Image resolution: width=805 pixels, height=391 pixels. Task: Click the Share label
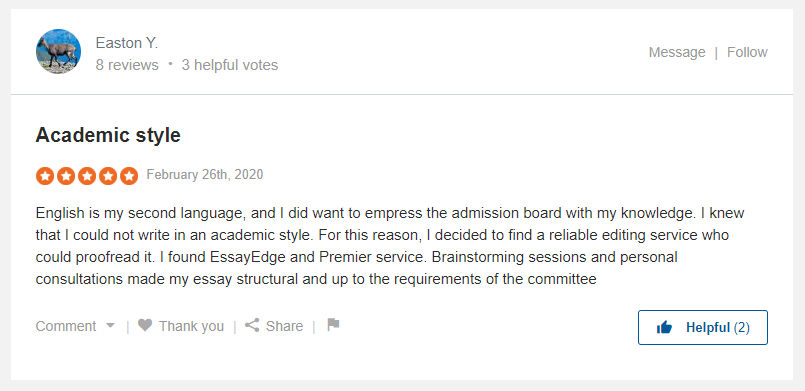(284, 326)
